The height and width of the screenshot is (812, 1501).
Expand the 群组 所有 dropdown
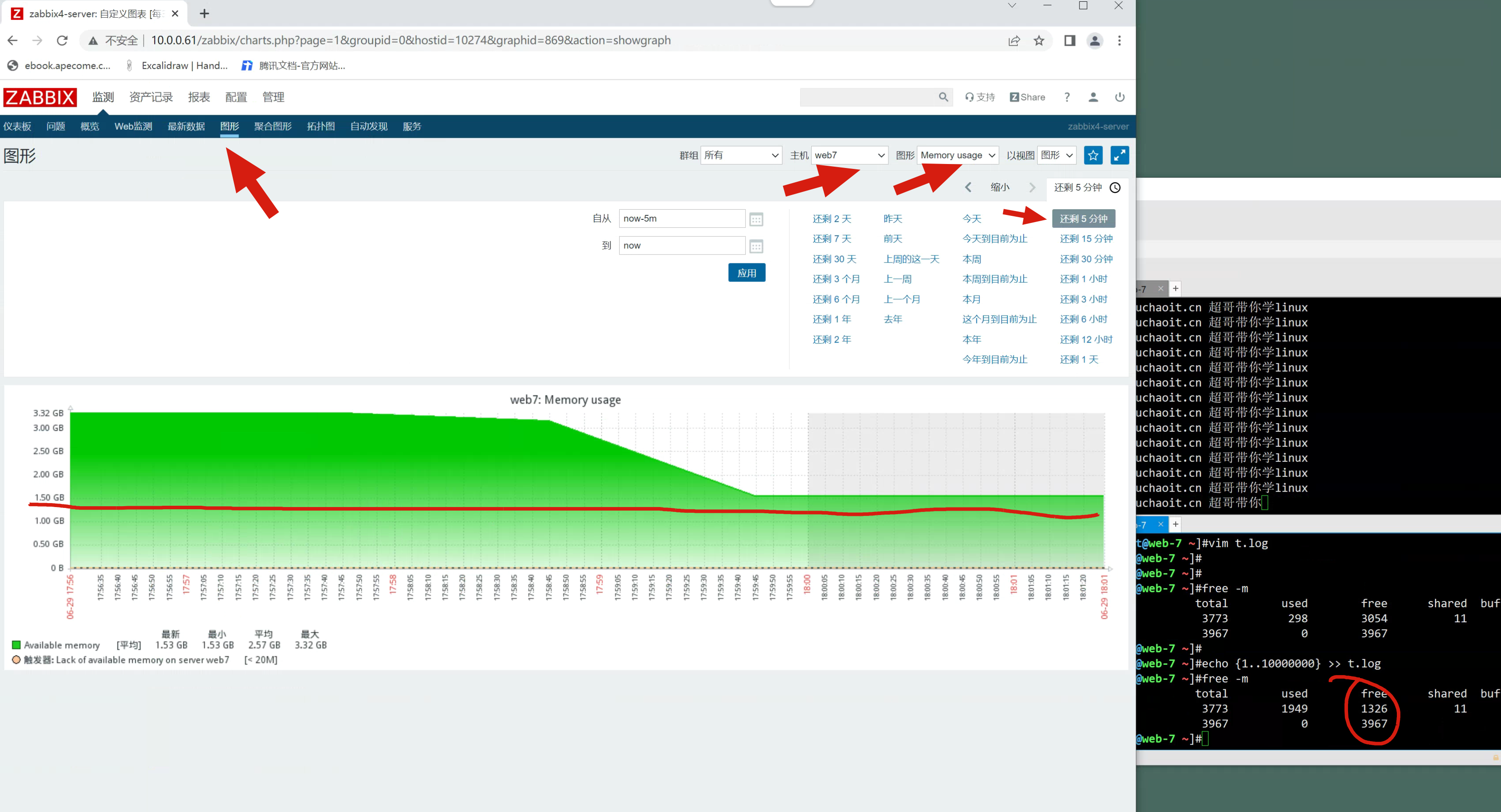[x=741, y=156]
